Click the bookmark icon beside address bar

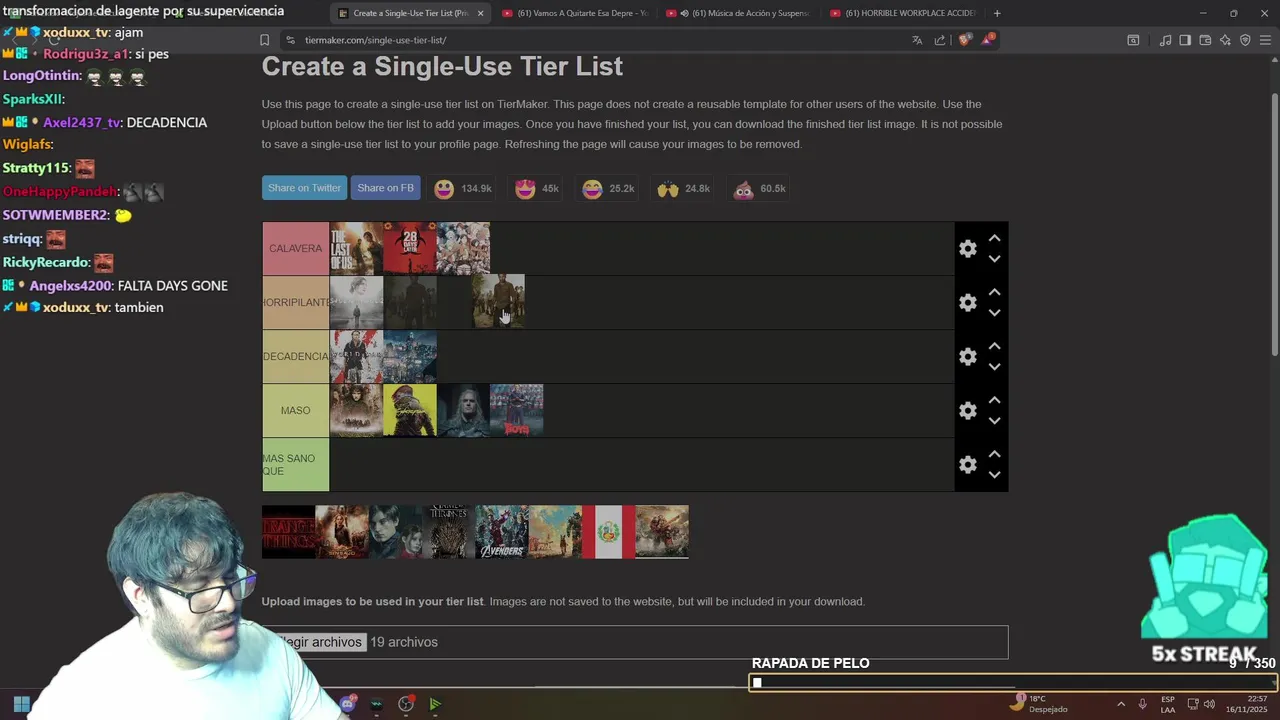[264, 40]
